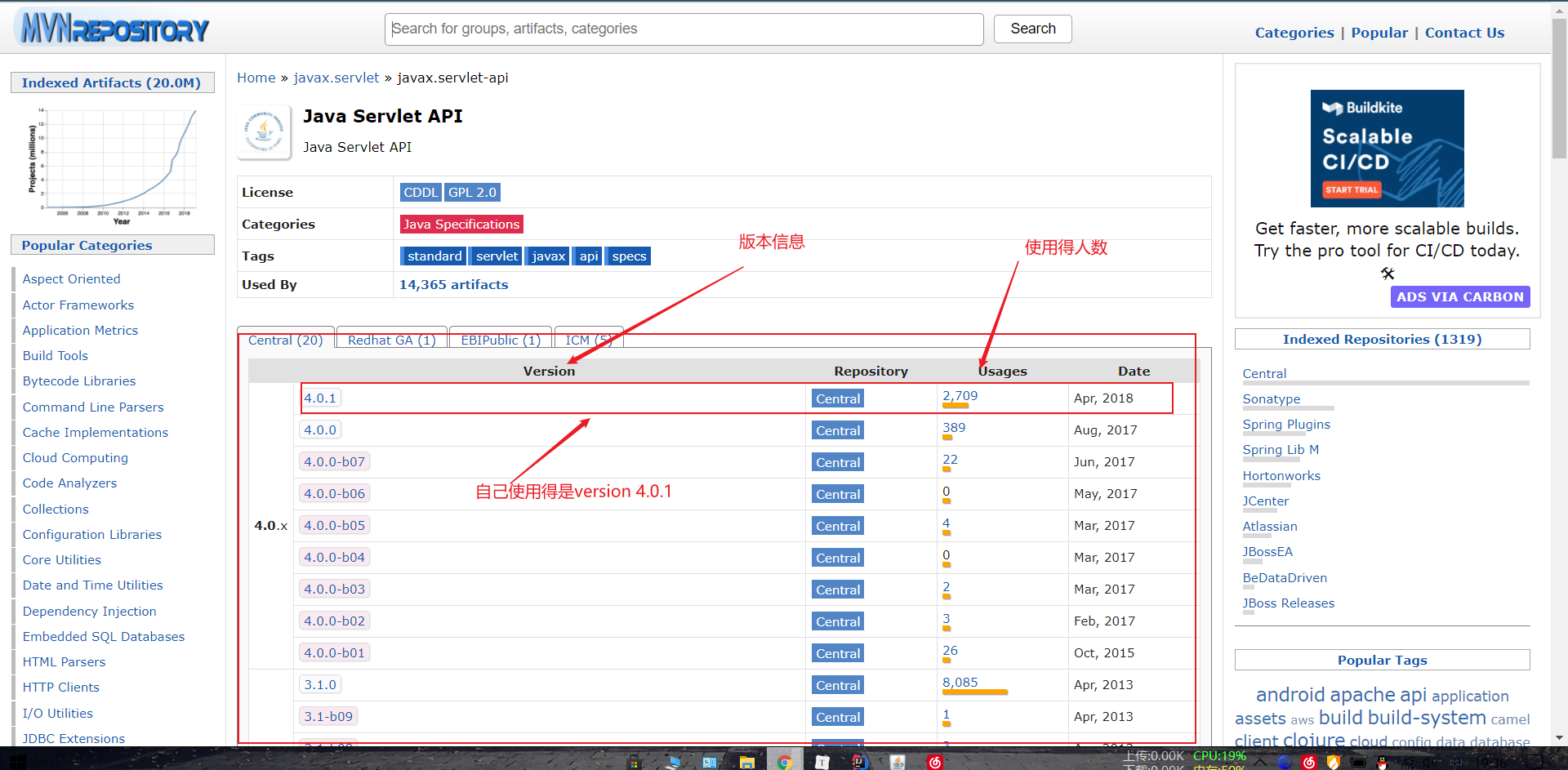Image resolution: width=1568 pixels, height=770 pixels.
Task: Open NetEase Music in the taskbar
Action: click(935, 761)
